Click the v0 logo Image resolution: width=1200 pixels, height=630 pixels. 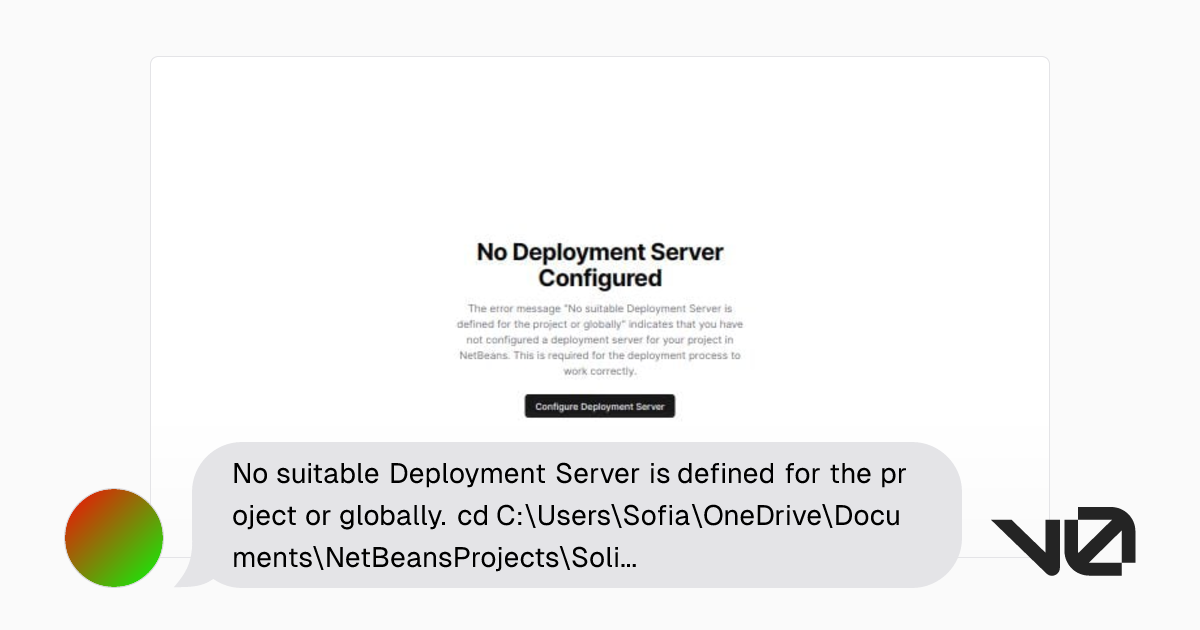coord(1063,541)
